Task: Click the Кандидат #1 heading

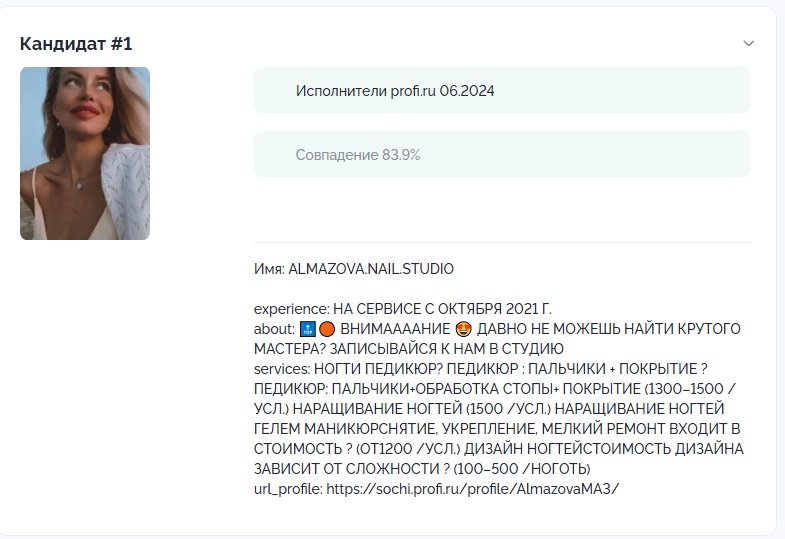Action: [76, 44]
